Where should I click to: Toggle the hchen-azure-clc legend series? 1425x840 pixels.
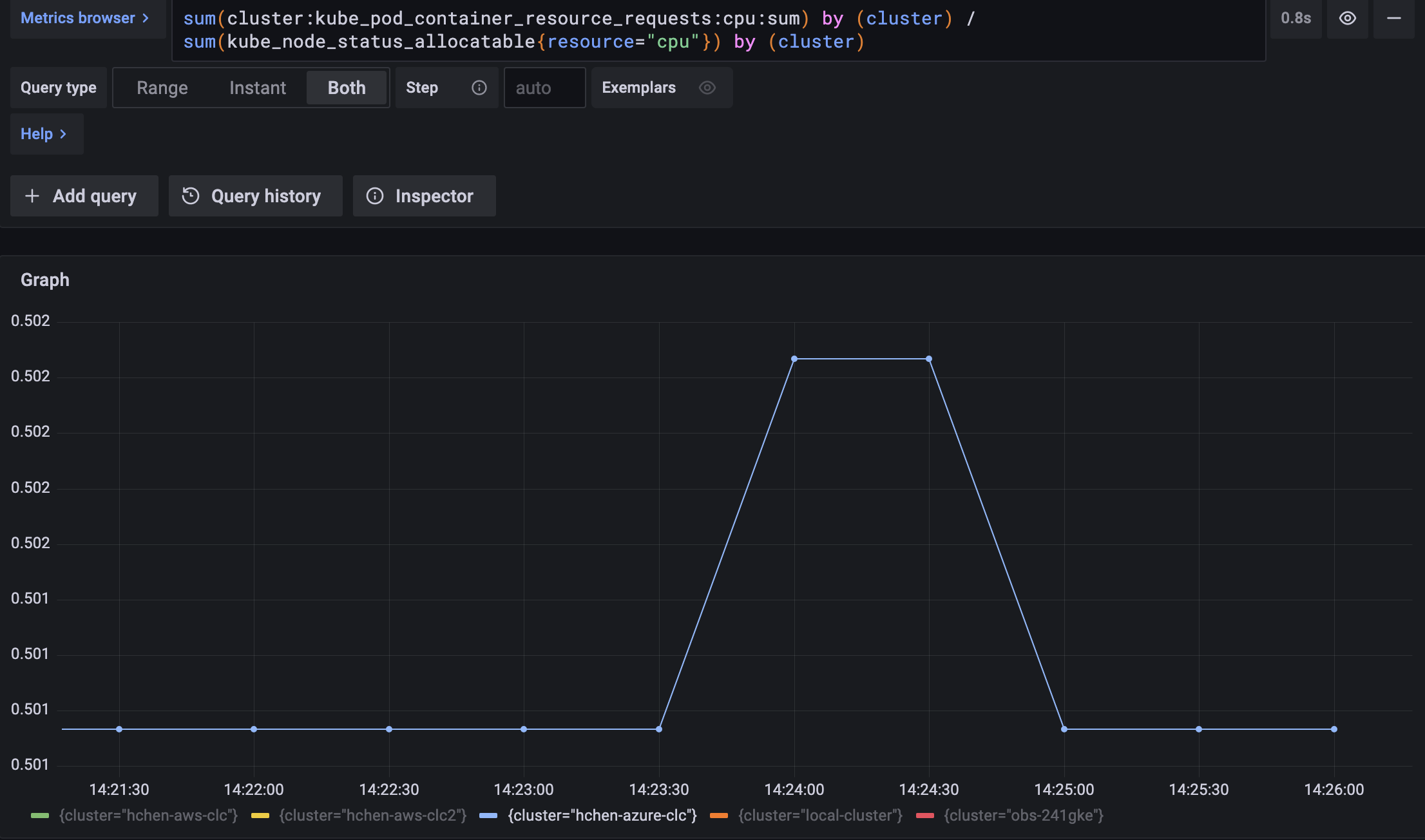tap(602, 815)
